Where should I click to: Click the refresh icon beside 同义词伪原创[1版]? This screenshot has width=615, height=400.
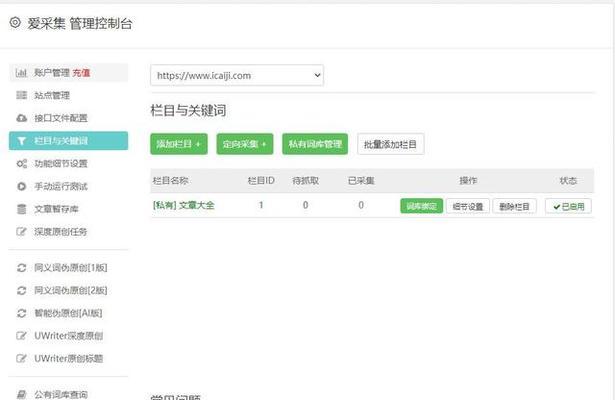[x=21, y=268]
